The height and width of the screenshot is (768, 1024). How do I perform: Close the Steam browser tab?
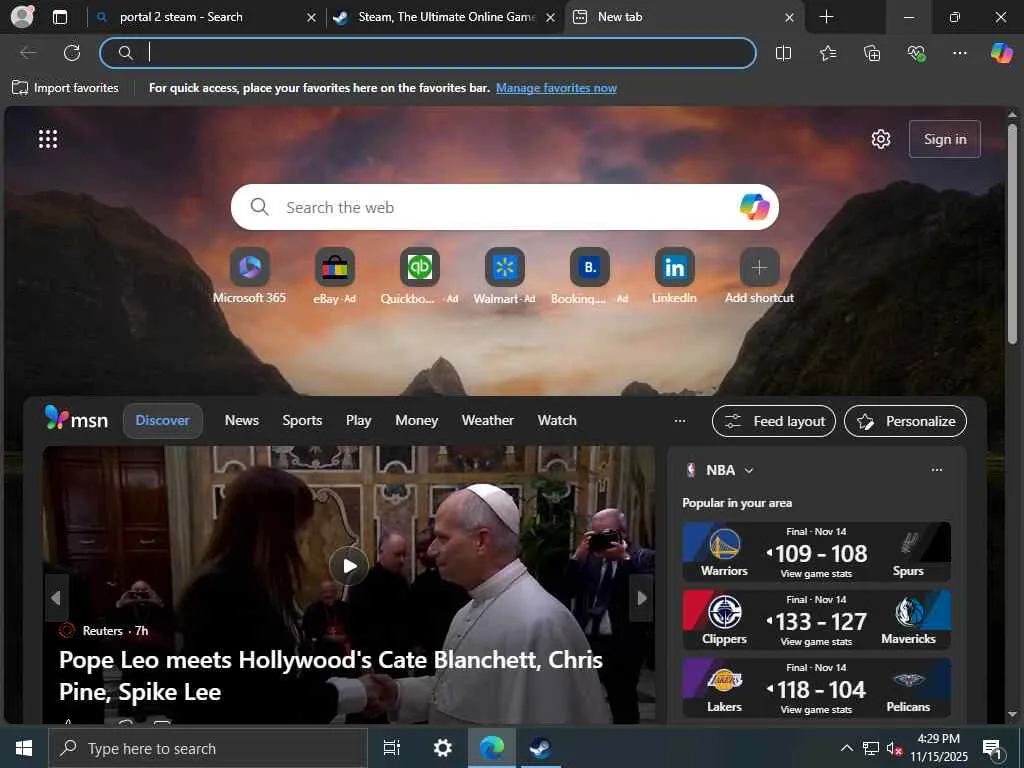pyautogui.click(x=551, y=18)
